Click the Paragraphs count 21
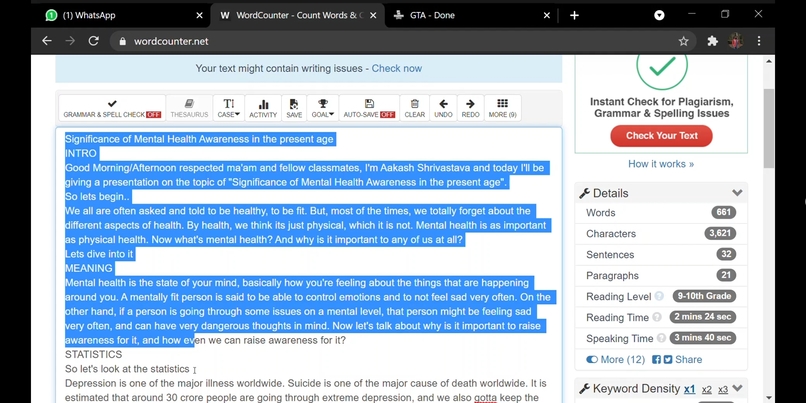The width and height of the screenshot is (806, 403). tap(726, 276)
